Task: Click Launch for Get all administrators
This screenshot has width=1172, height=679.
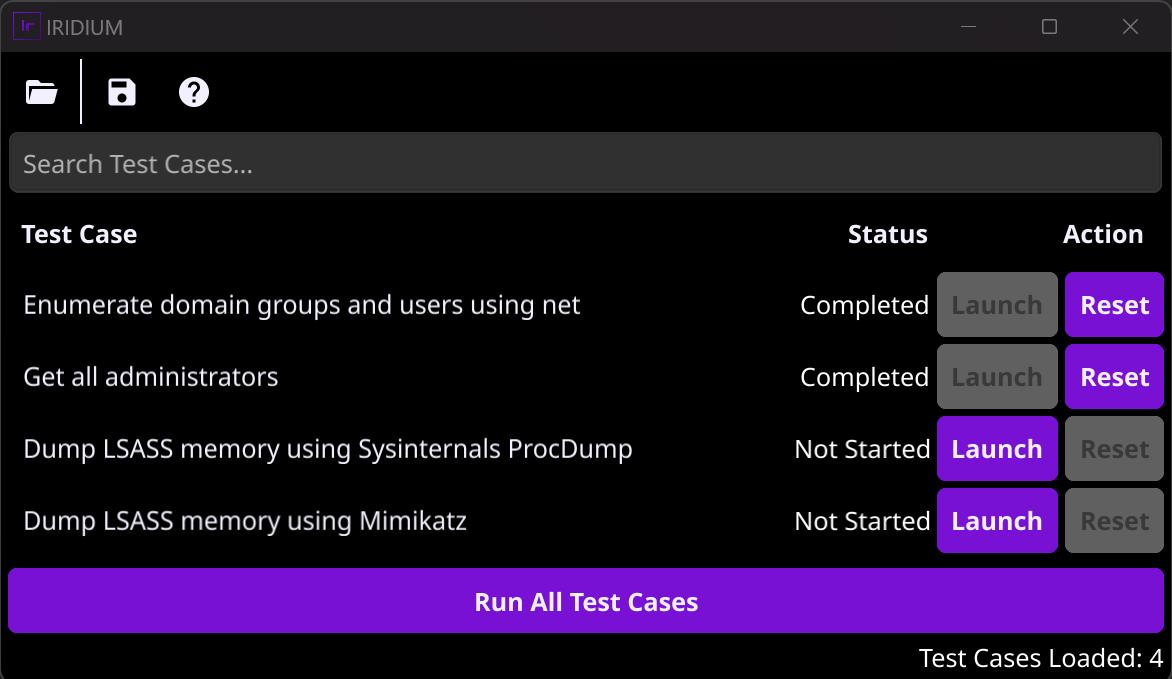Action: point(997,377)
